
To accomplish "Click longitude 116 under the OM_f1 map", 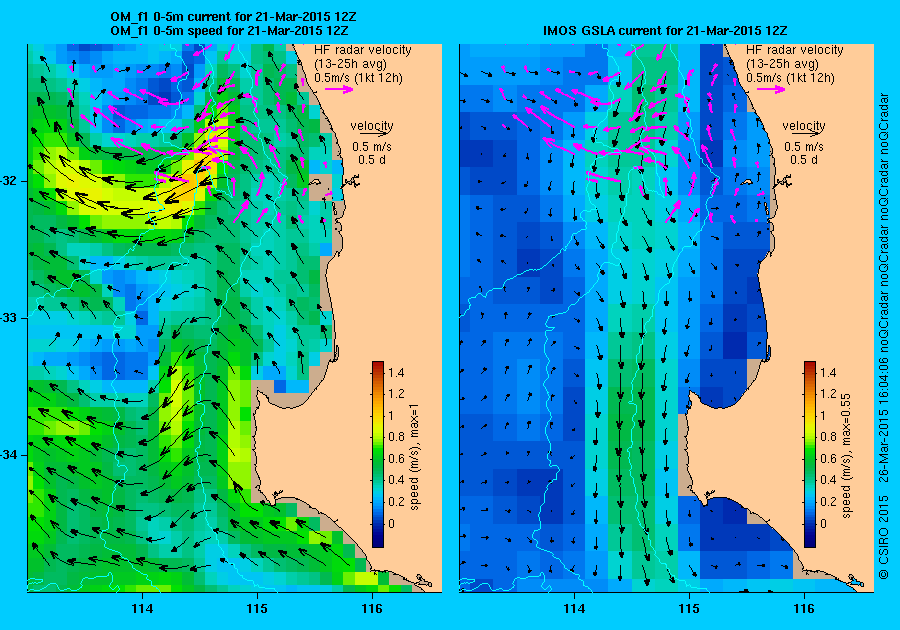I will (x=372, y=609).
